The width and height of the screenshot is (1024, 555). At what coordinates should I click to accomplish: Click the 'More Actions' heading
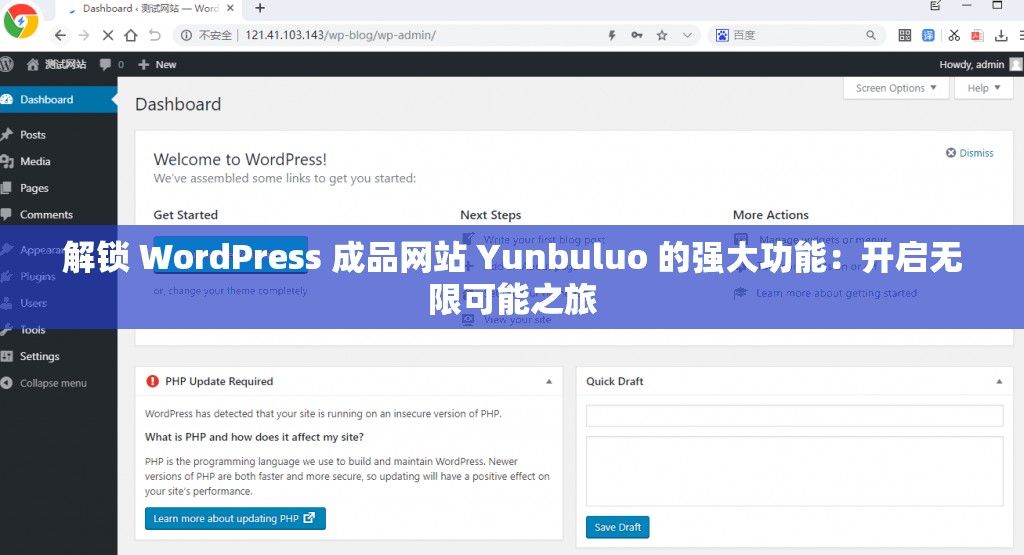point(771,215)
